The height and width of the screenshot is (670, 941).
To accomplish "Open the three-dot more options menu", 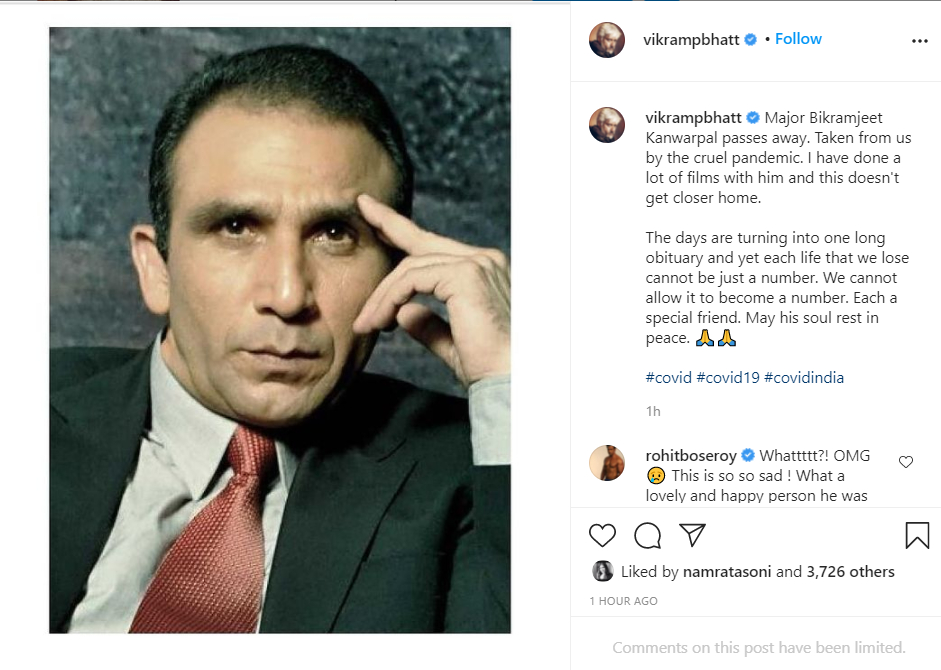I will [x=919, y=41].
